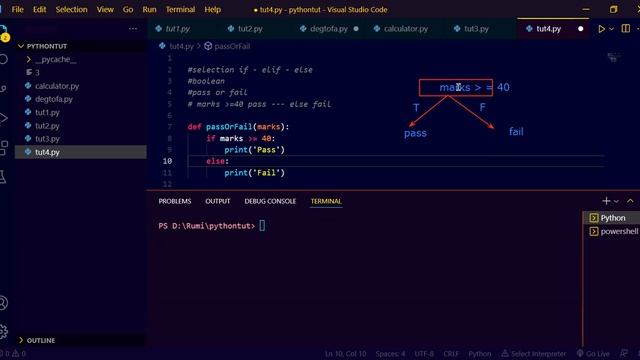Open the Help menu
This screenshot has height=360, width=640.
[x=212, y=9]
